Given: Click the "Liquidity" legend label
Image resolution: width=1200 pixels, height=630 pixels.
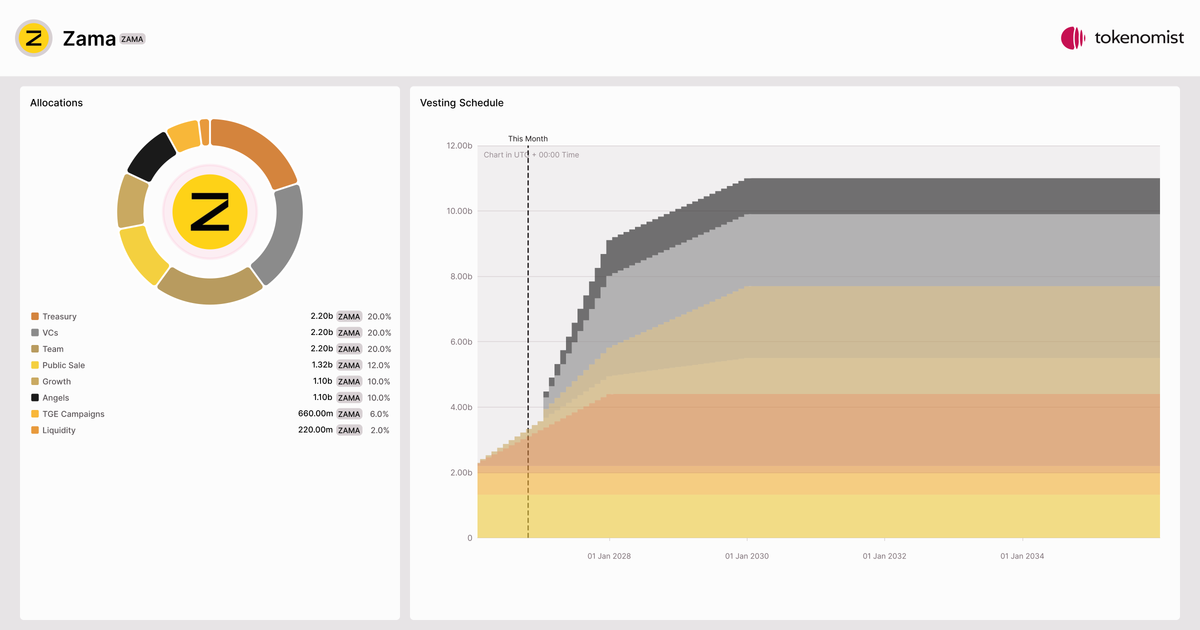Looking at the screenshot, I should click(59, 430).
